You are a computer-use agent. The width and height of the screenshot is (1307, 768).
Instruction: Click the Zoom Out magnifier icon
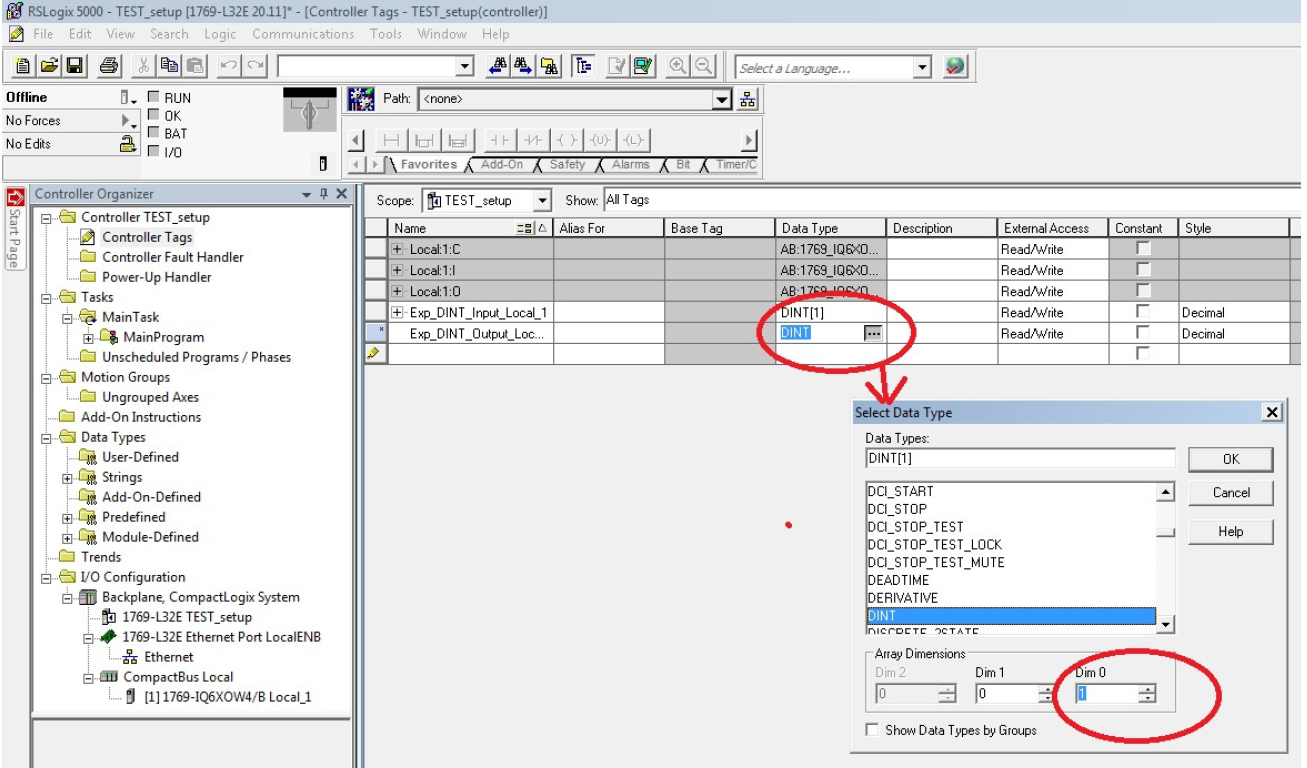(703, 67)
